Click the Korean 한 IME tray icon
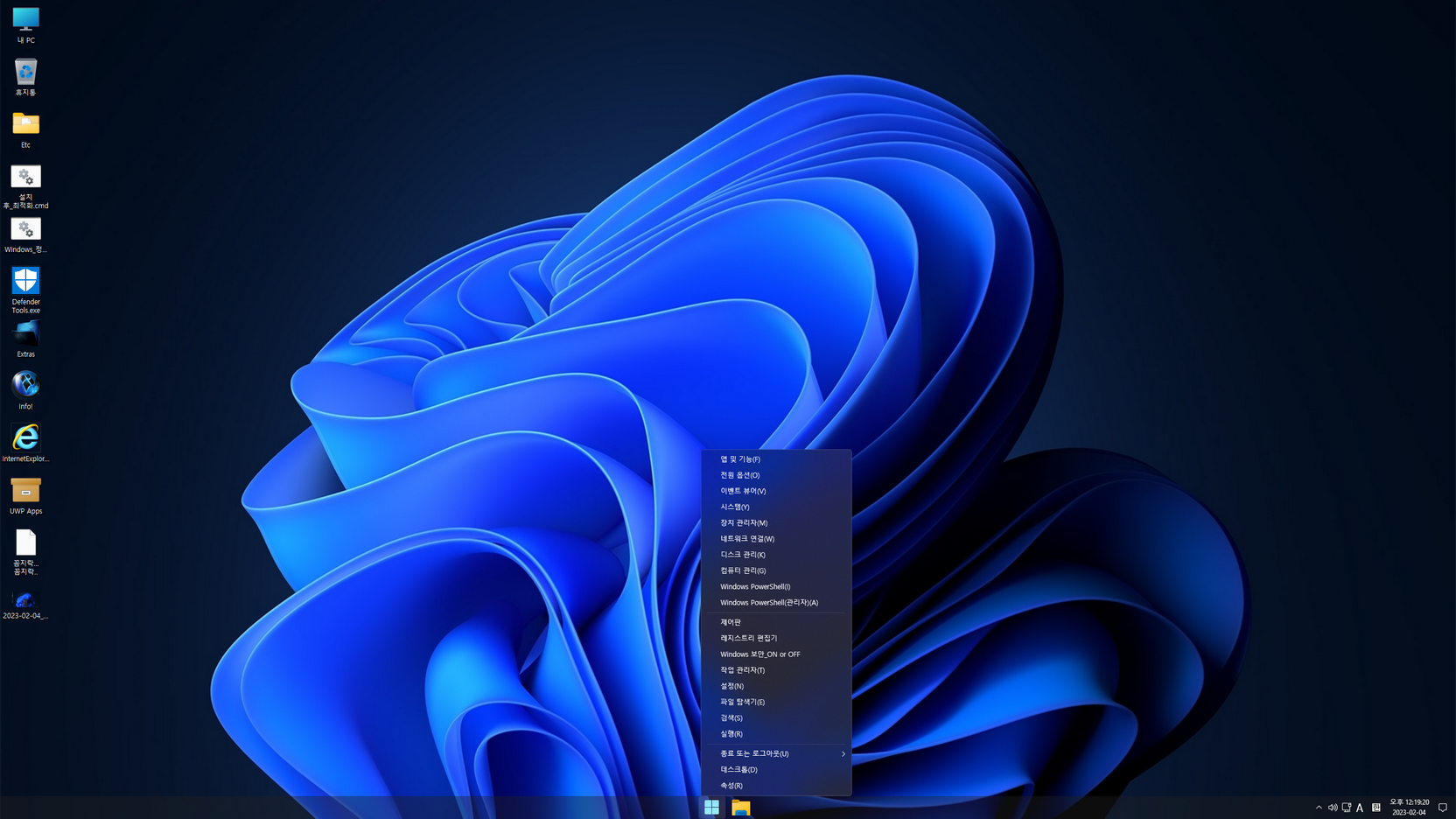 point(1376,808)
